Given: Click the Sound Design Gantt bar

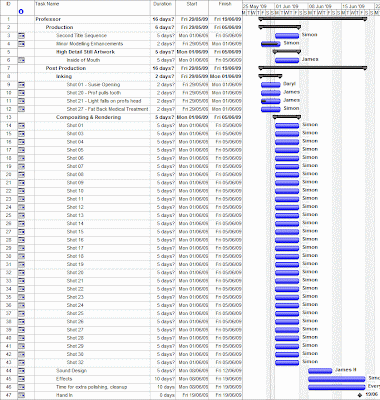Looking at the screenshot, I should 320,371.
